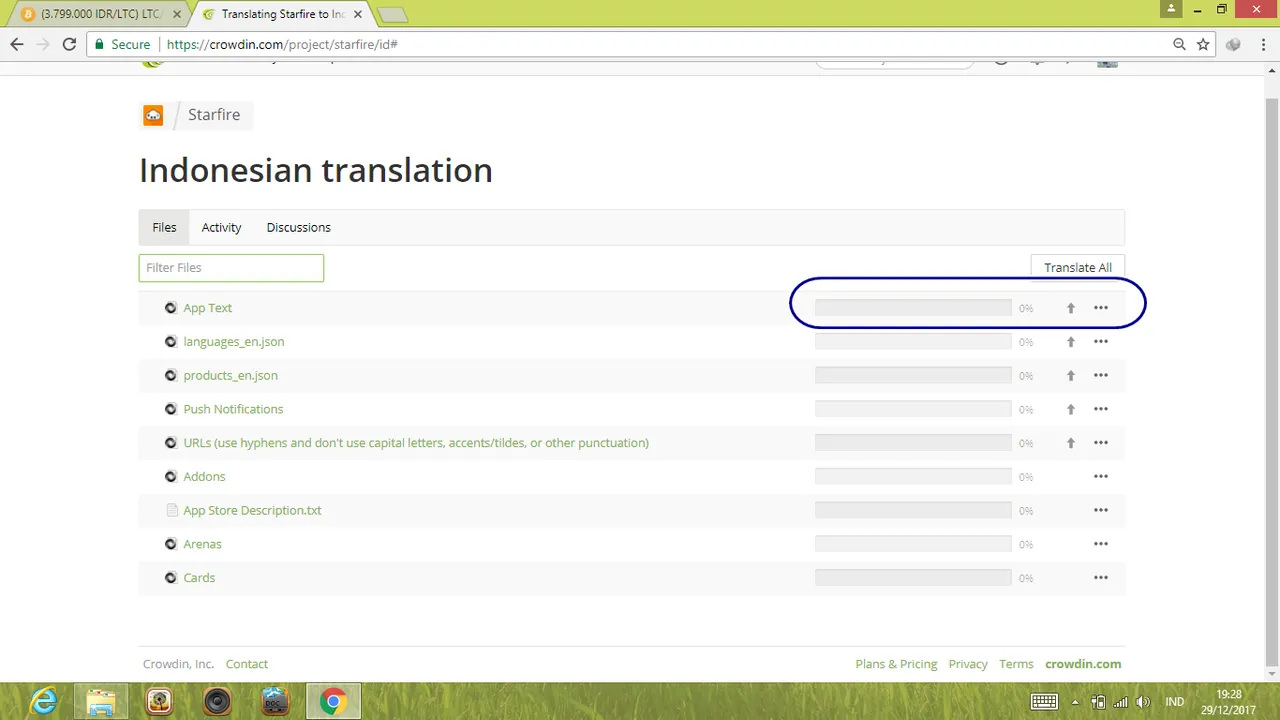This screenshot has height=720, width=1280.
Task: Open the Arenas folder link
Action: (x=202, y=544)
